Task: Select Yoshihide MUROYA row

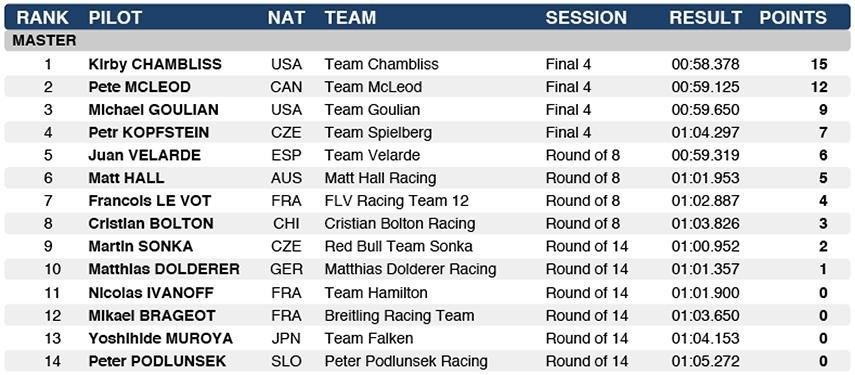Action: coord(428,339)
